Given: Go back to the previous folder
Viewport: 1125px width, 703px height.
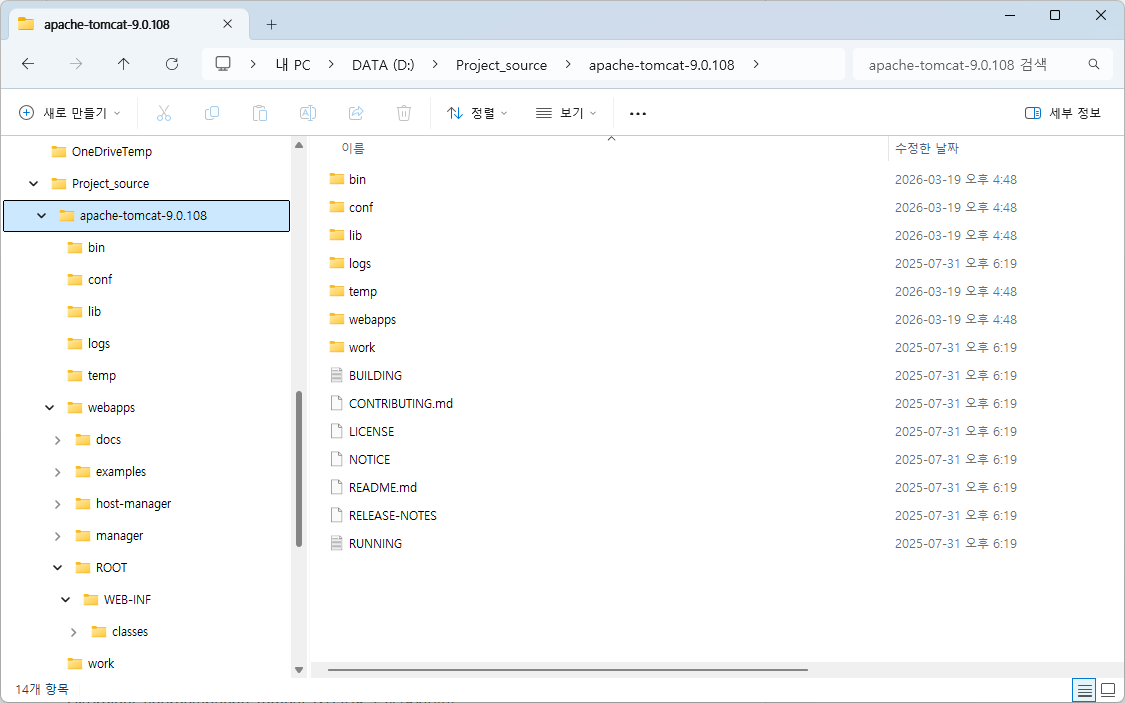Looking at the screenshot, I should [x=28, y=64].
